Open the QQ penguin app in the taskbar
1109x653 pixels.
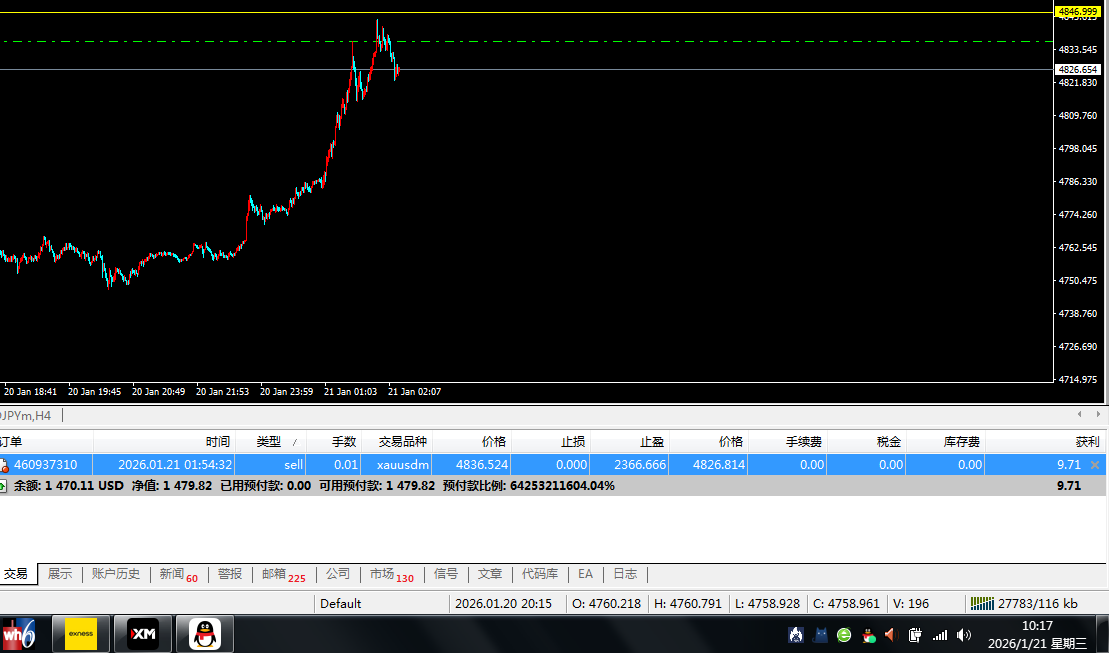tap(205, 634)
